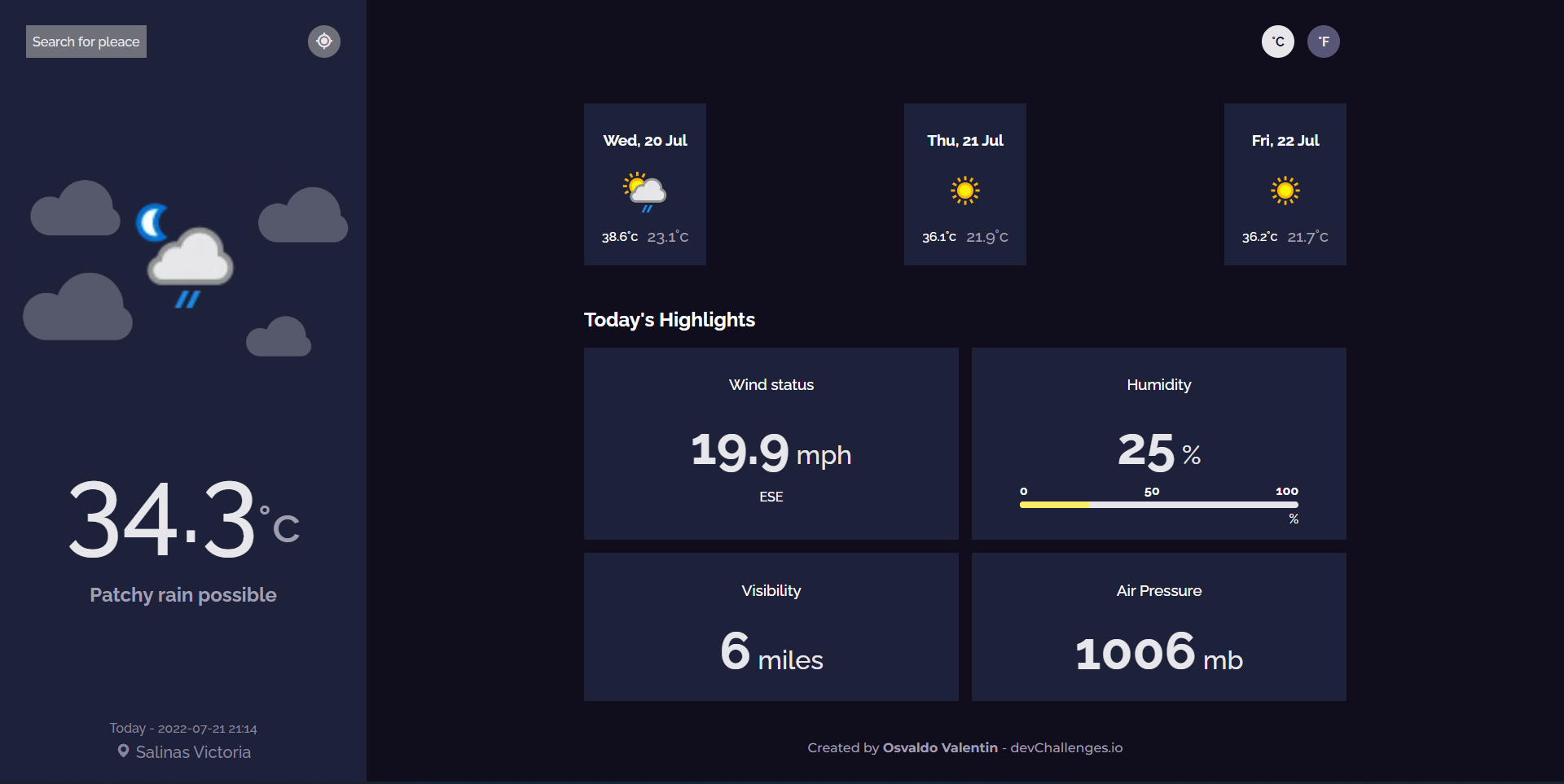The height and width of the screenshot is (784, 1564).
Task: Click the location pin beside Salinas Victoria
Action: [124, 751]
